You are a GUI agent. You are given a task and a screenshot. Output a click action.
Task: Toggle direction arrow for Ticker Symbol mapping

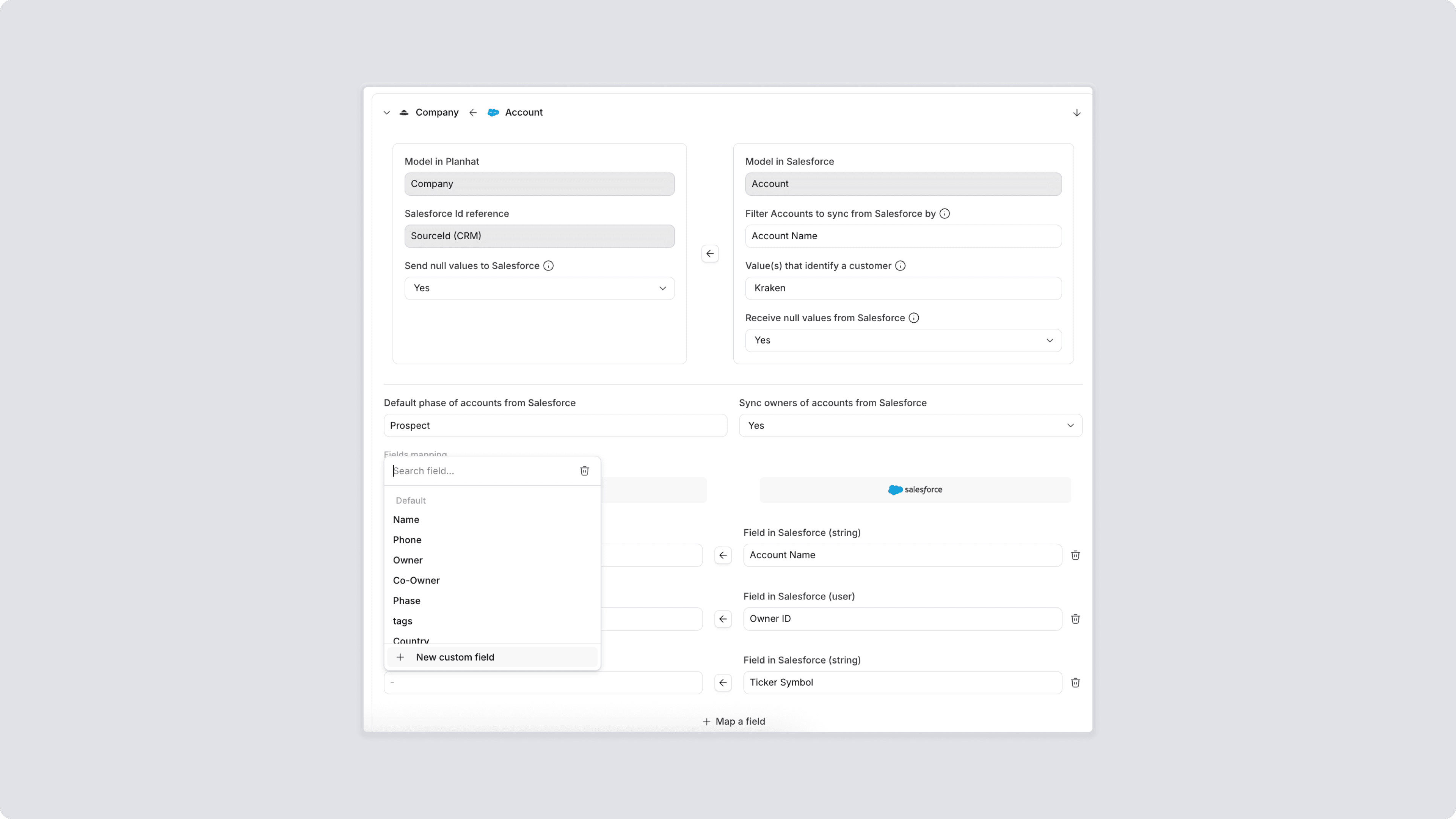tap(723, 683)
